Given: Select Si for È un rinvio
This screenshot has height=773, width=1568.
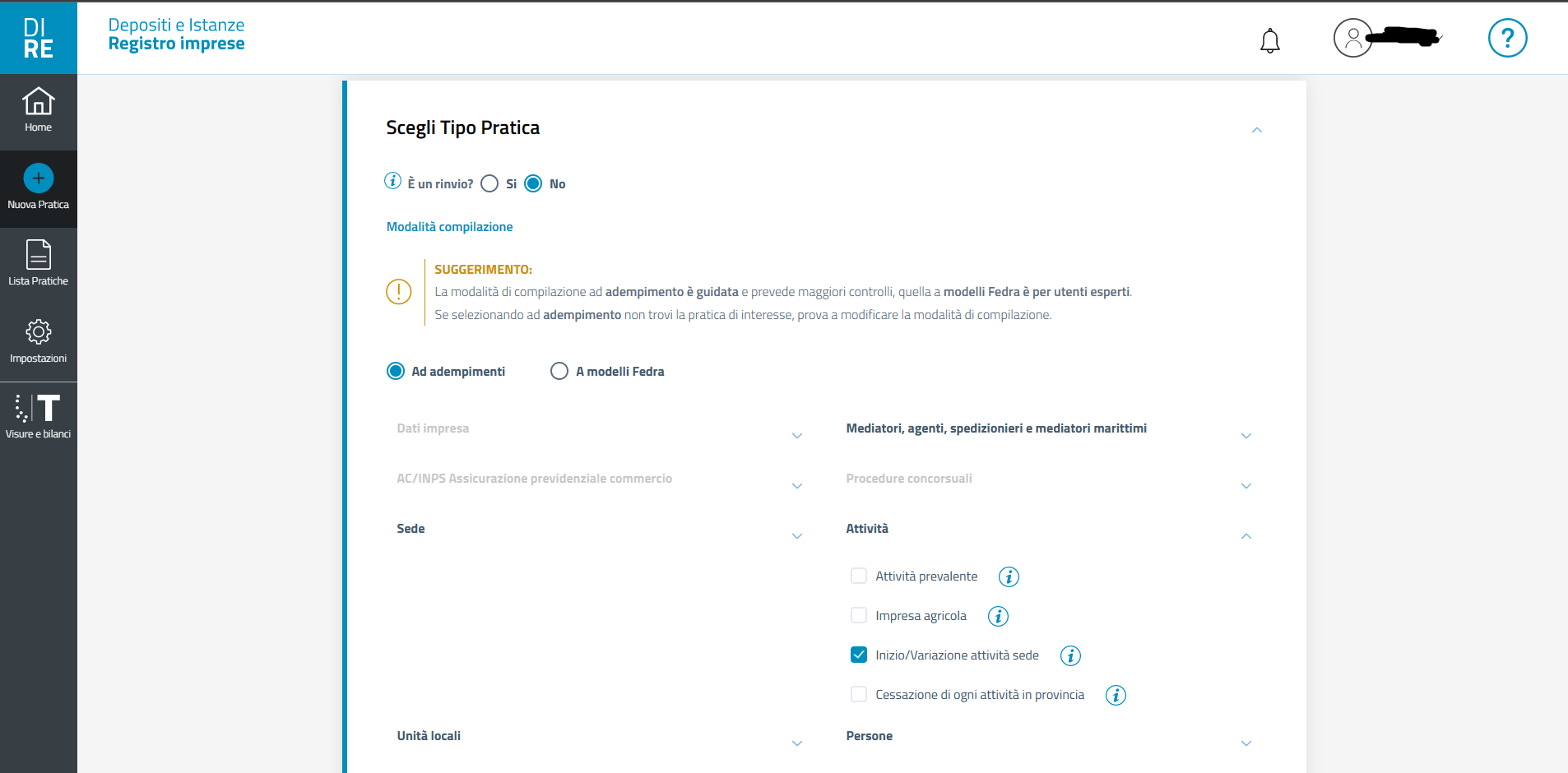Looking at the screenshot, I should 489,184.
